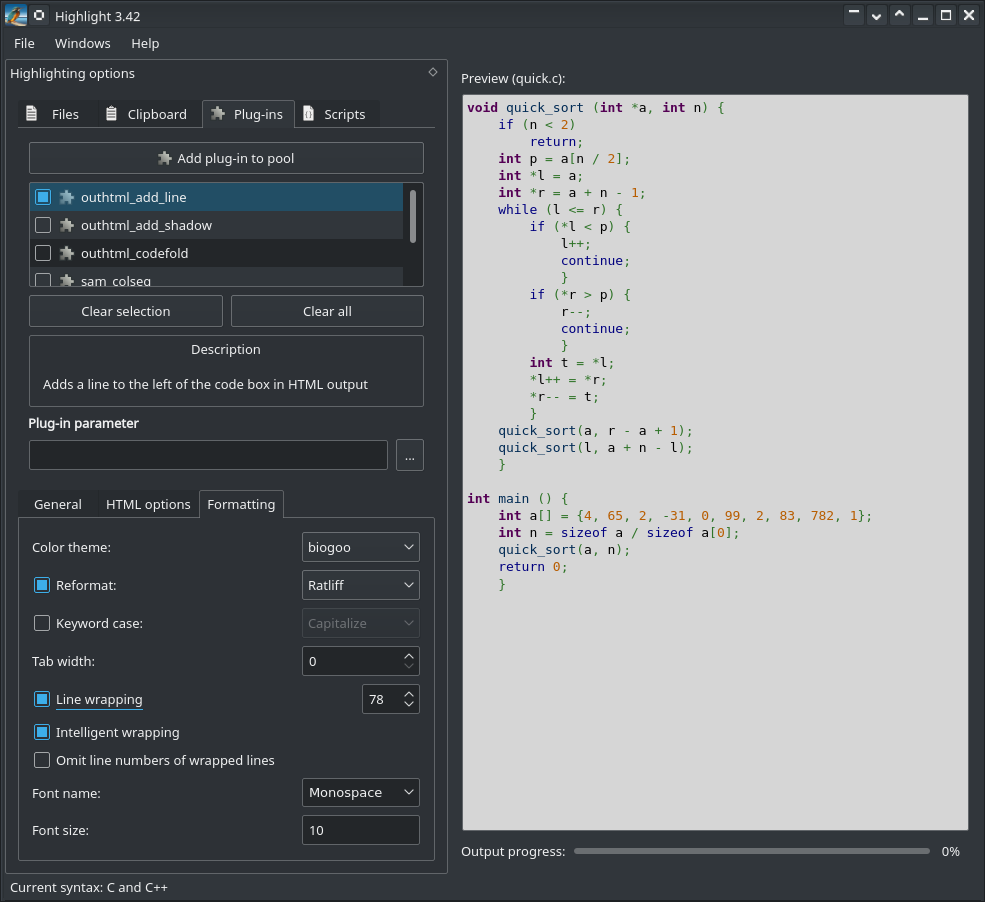Select the outhtml_codefold list row

pyautogui.click(x=216, y=253)
